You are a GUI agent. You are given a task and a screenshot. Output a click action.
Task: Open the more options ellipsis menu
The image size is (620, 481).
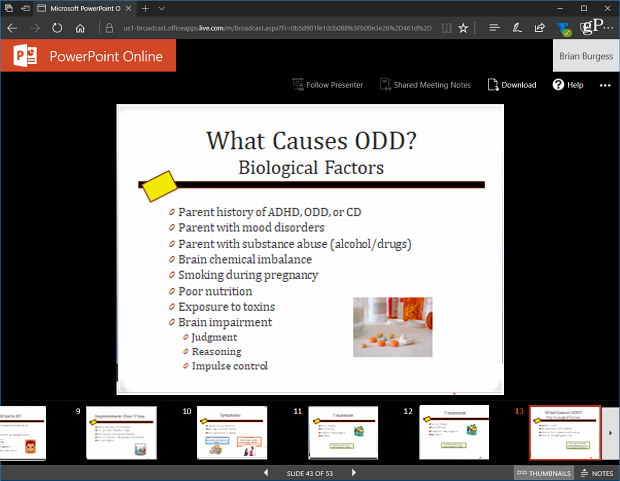[605, 85]
